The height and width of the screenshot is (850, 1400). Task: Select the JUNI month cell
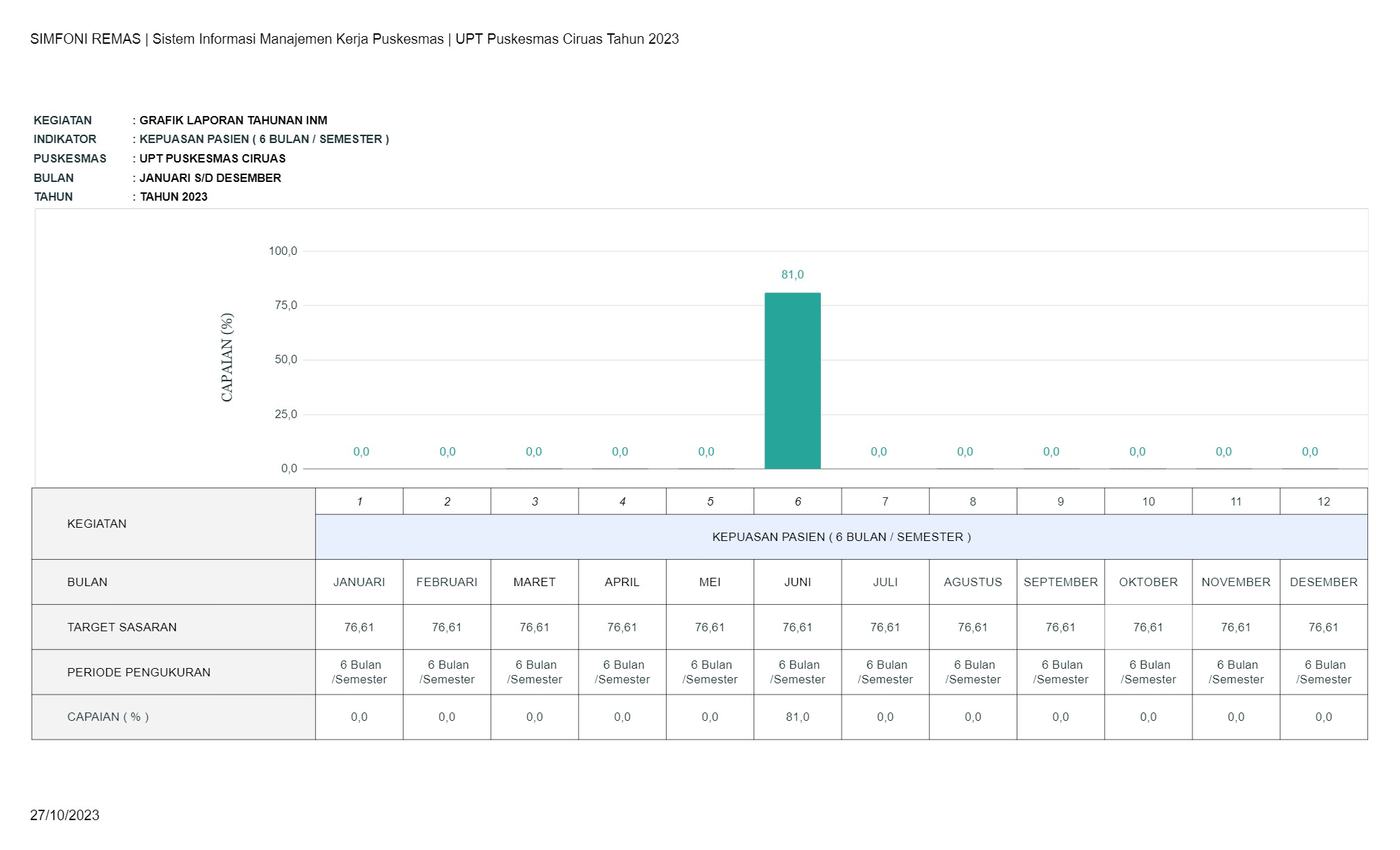pyautogui.click(x=797, y=582)
